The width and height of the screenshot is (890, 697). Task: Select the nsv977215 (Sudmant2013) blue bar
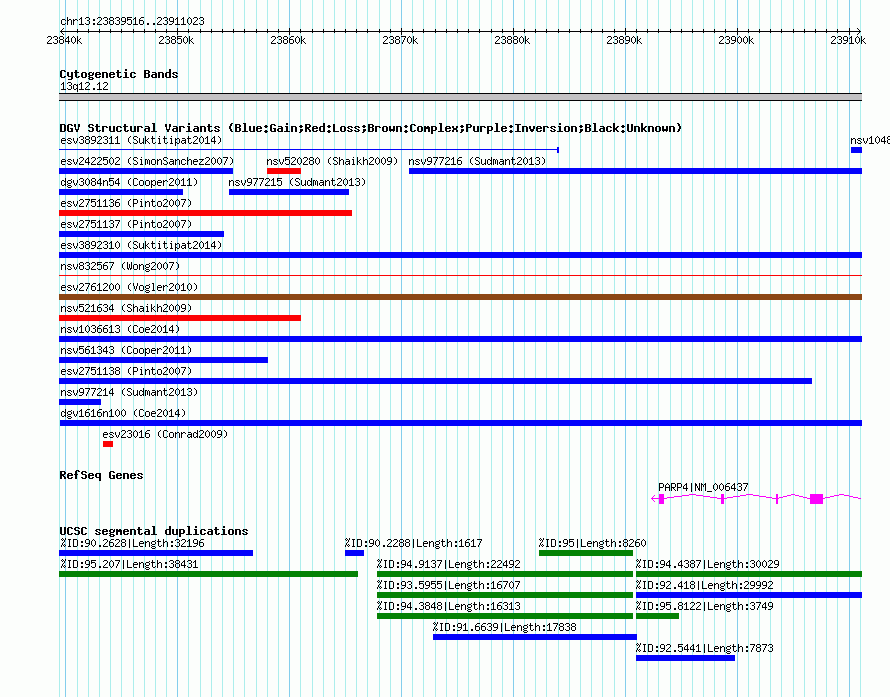[289, 192]
